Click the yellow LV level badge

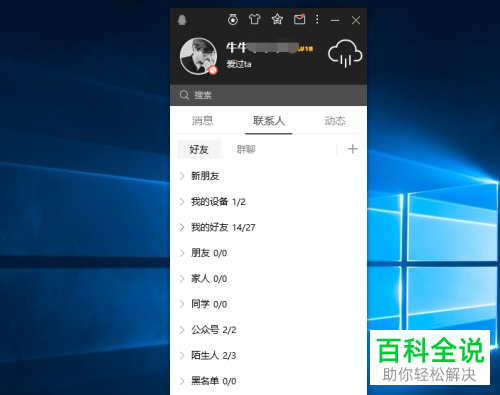point(306,49)
